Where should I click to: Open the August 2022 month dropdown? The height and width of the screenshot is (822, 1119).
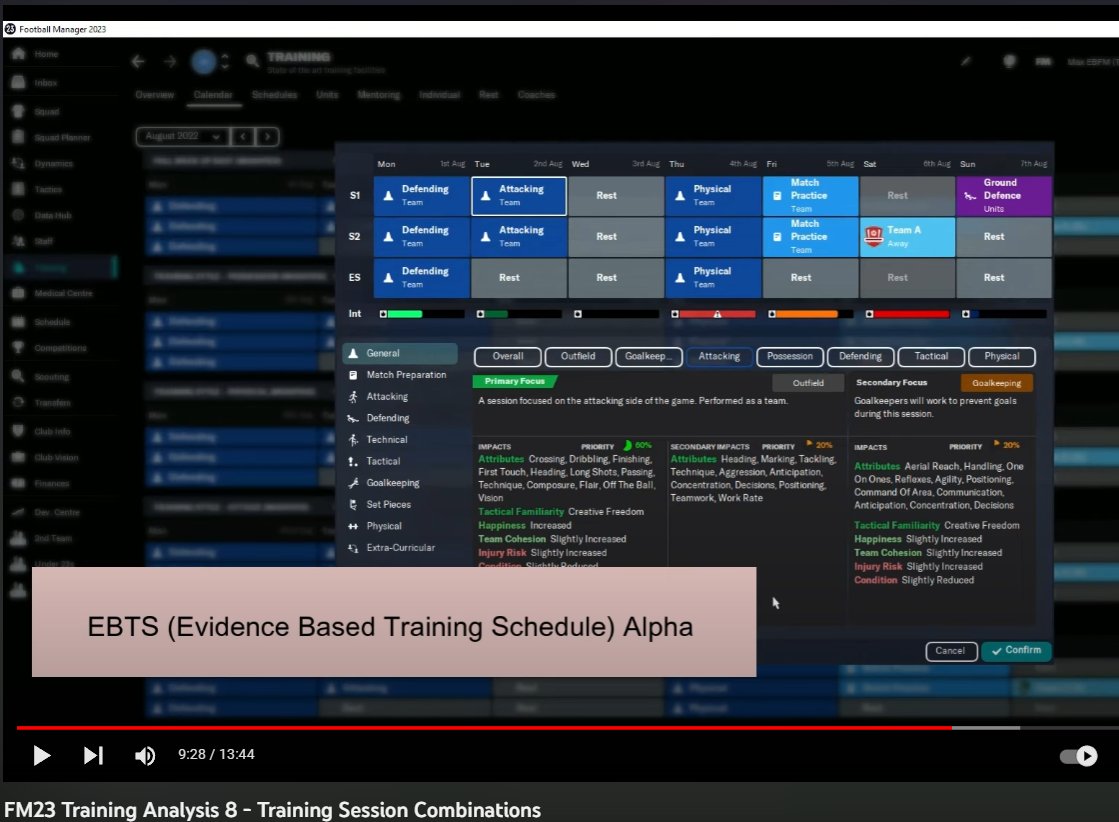(182, 136)
